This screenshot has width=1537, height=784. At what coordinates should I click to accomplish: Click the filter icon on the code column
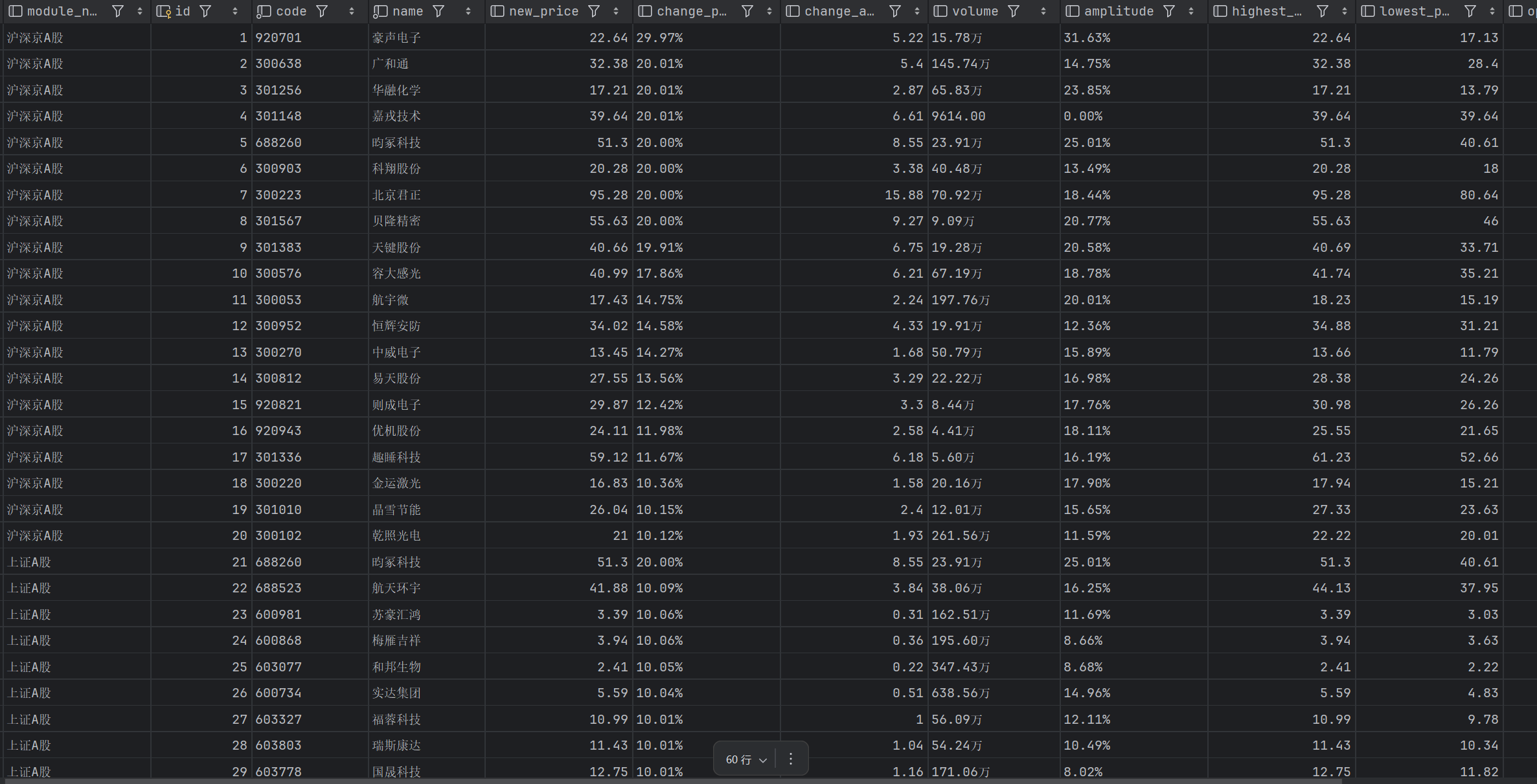(322, 11)
